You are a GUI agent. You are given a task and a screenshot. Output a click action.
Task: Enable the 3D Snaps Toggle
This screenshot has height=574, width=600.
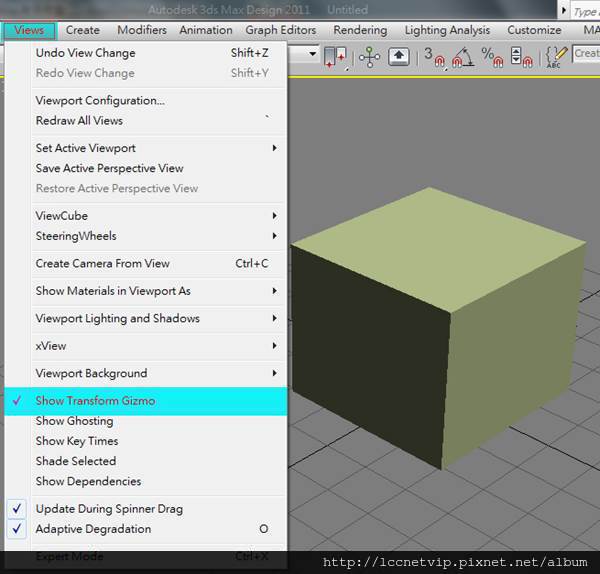(434, 57)
